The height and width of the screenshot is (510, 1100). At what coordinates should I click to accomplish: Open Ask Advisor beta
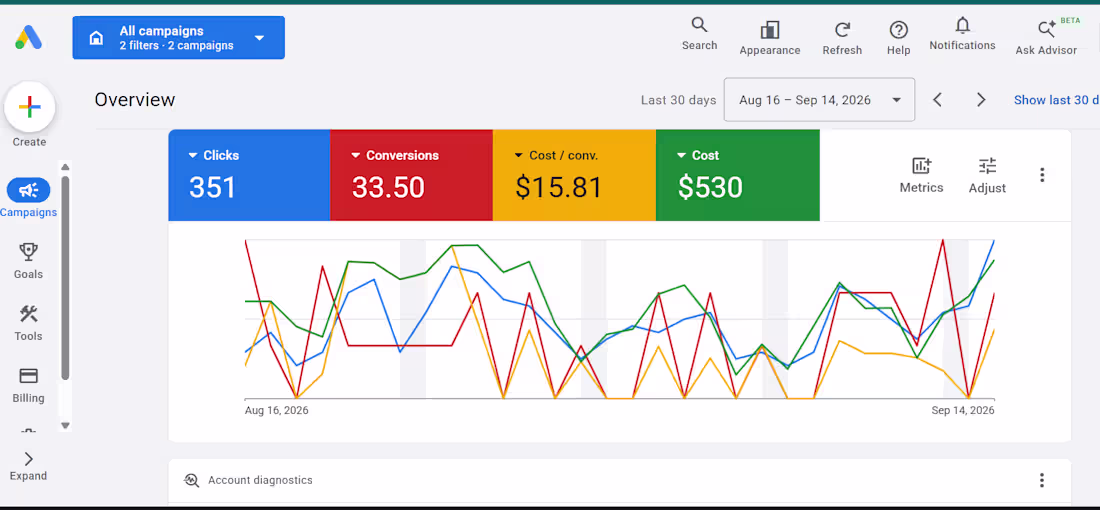pos(1047,37)
